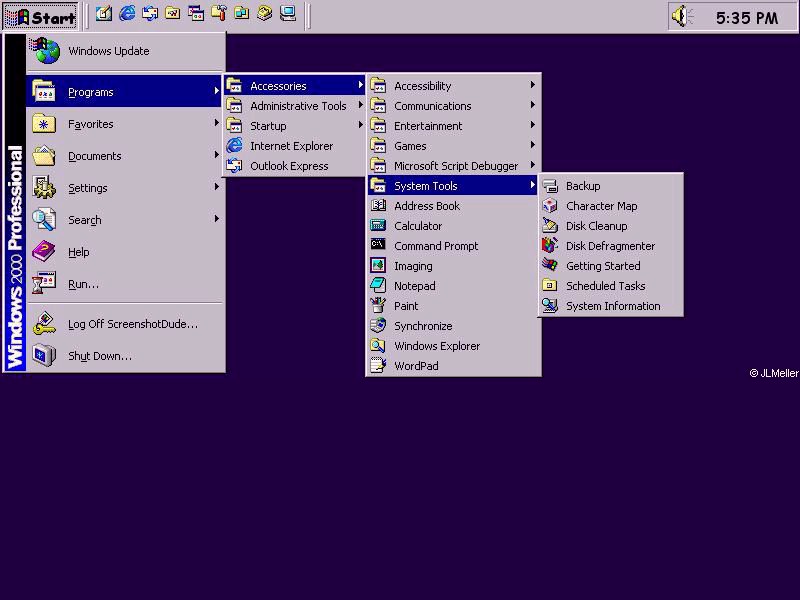
Task: Expand Accessibility using its submenu arrow
Action: coord(532,85)
